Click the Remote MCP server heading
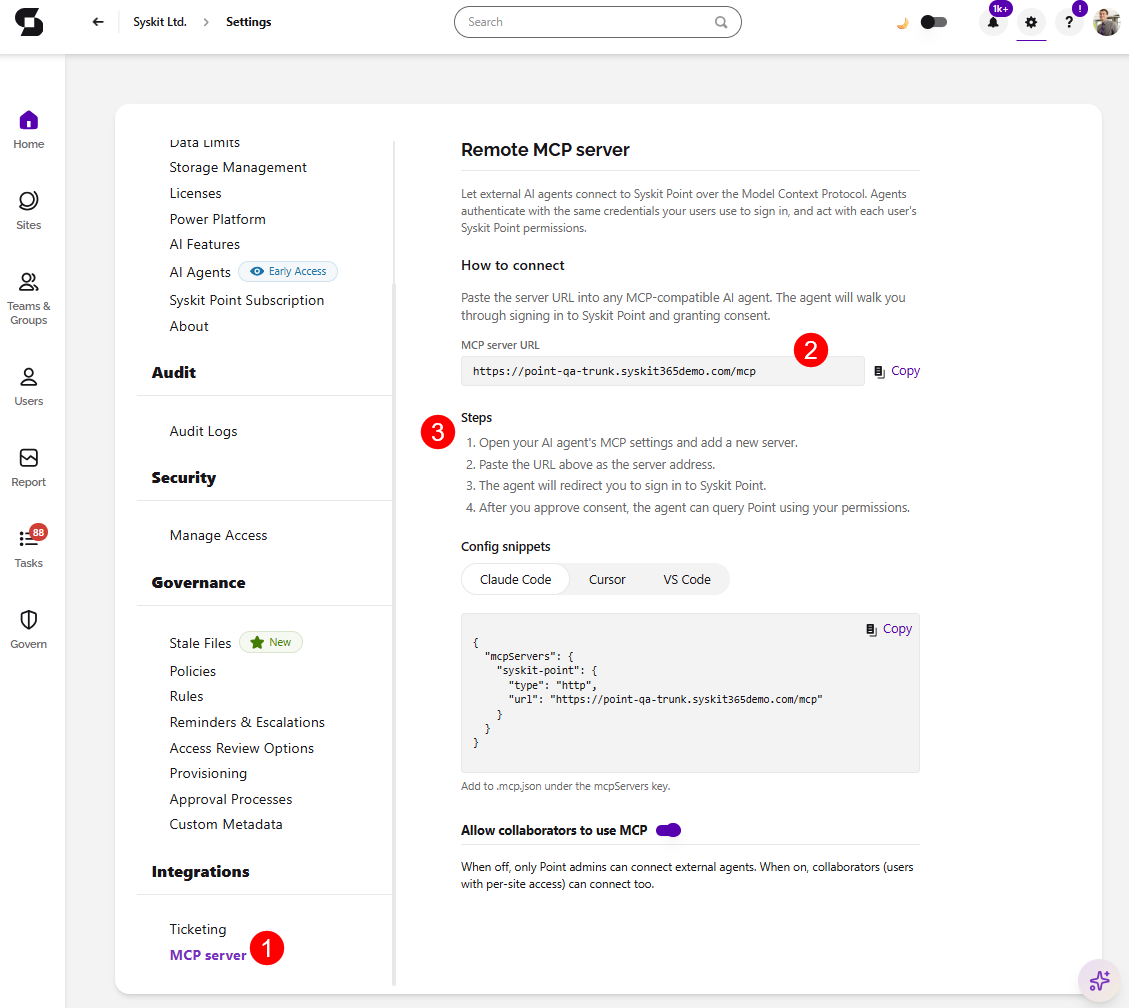This screenshot has width=1129, height=1008. pyautogui.click(x=545, y=150)
